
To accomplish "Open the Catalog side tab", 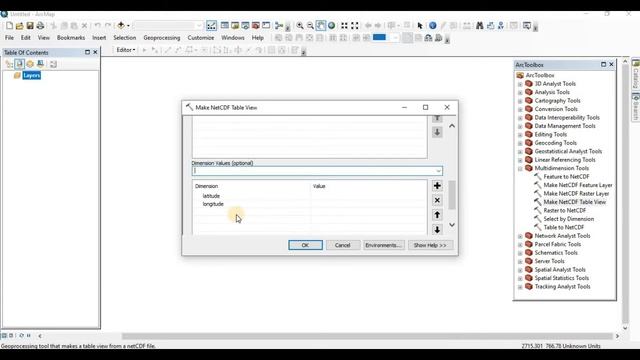I will point(636,74).
